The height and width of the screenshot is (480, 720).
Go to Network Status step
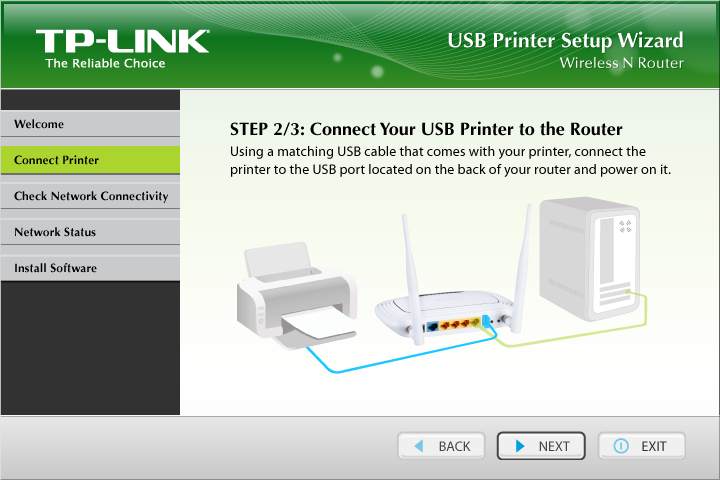click(90, 232)
